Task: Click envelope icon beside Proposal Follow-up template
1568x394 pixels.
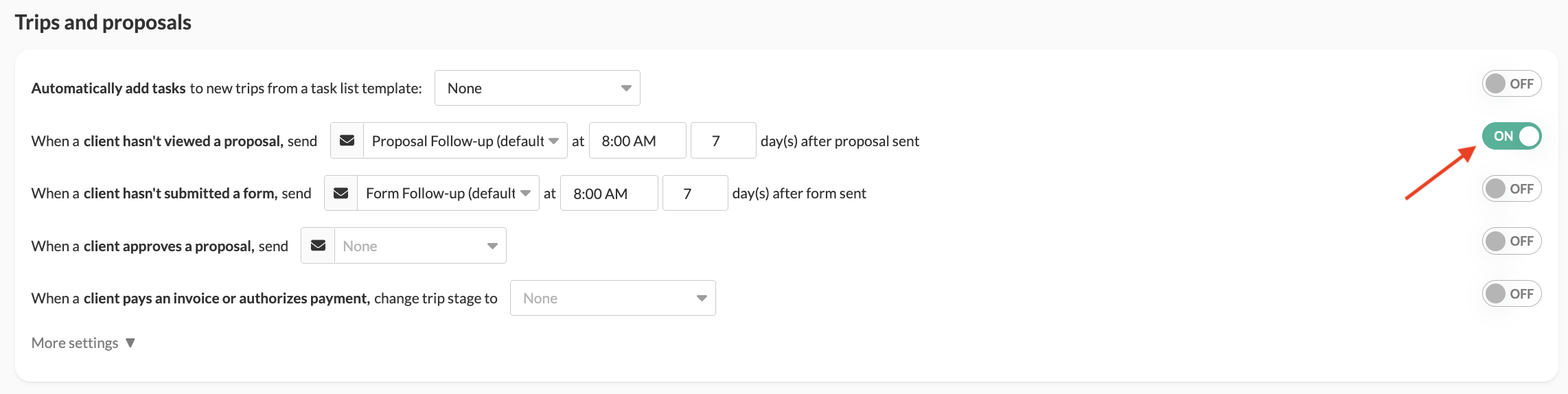Action: tap(347, 141)
